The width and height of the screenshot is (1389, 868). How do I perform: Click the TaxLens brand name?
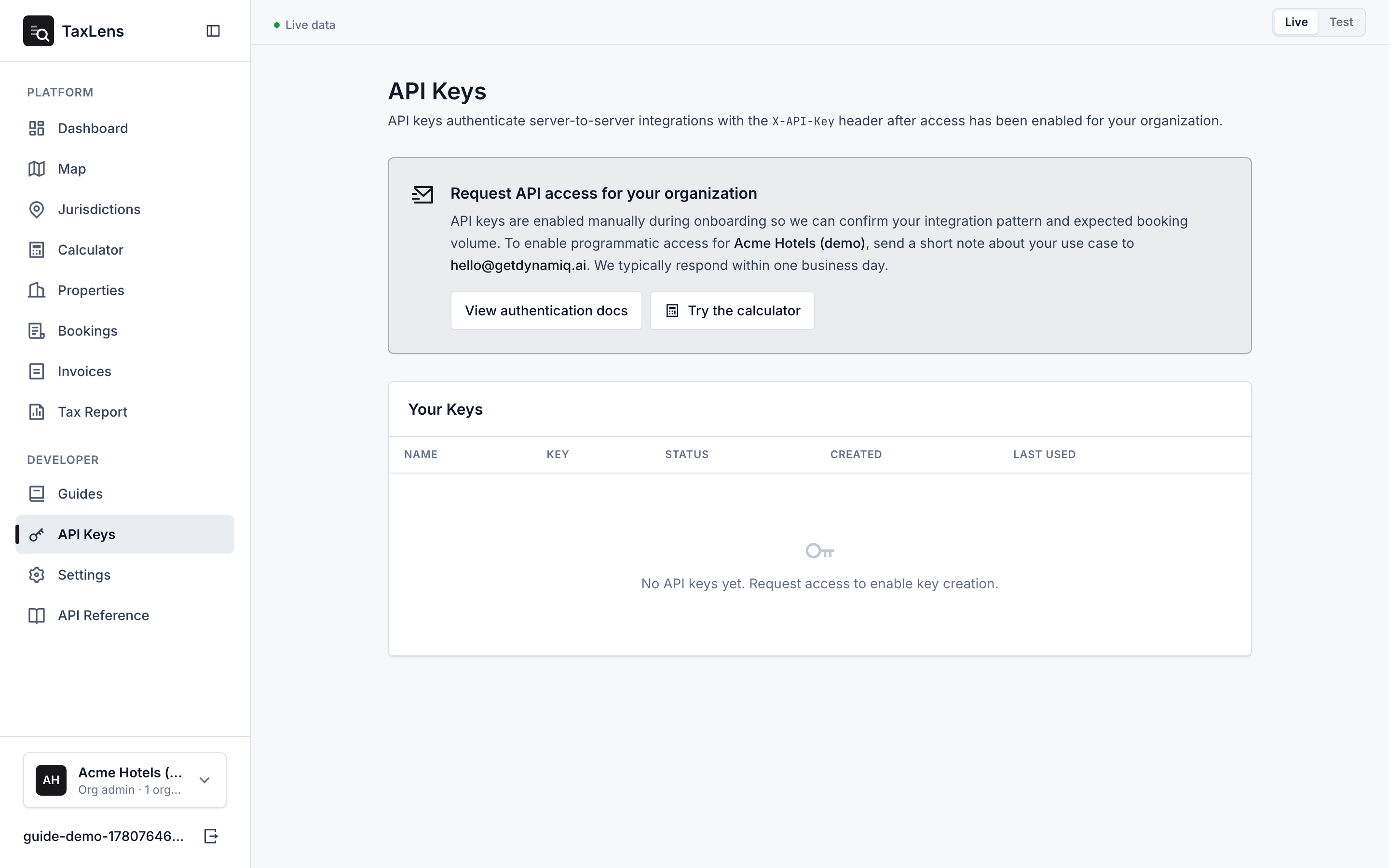coord(93,31)
